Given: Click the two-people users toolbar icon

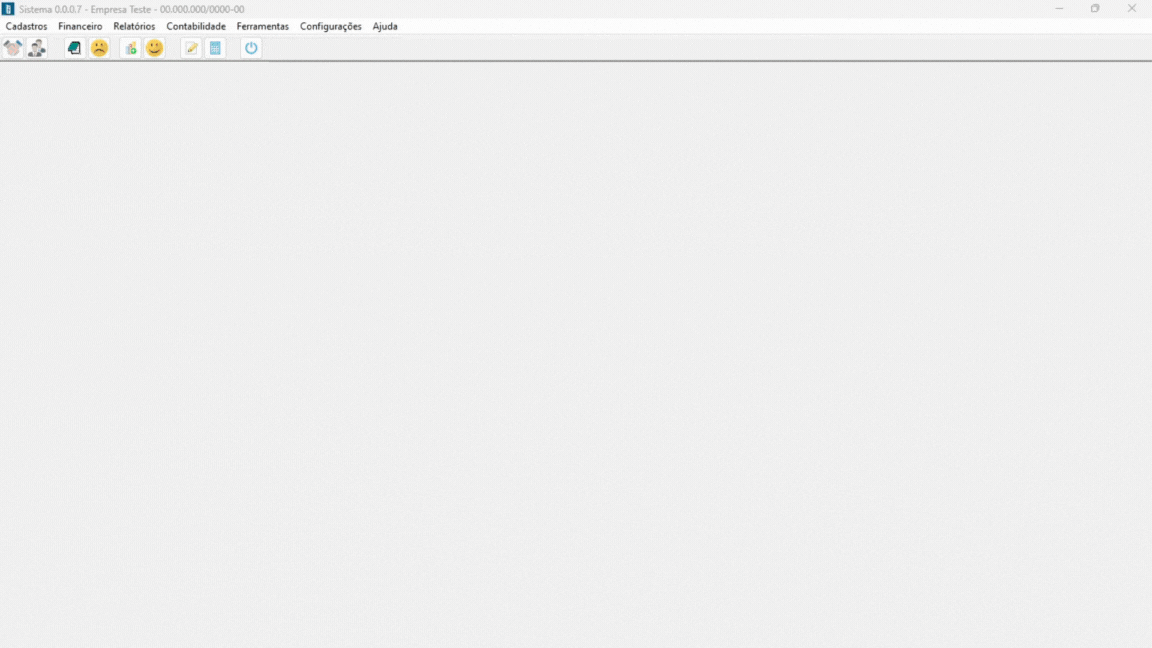Looking at the screenshot, I should pyautogui.click(x=37, y=48).
